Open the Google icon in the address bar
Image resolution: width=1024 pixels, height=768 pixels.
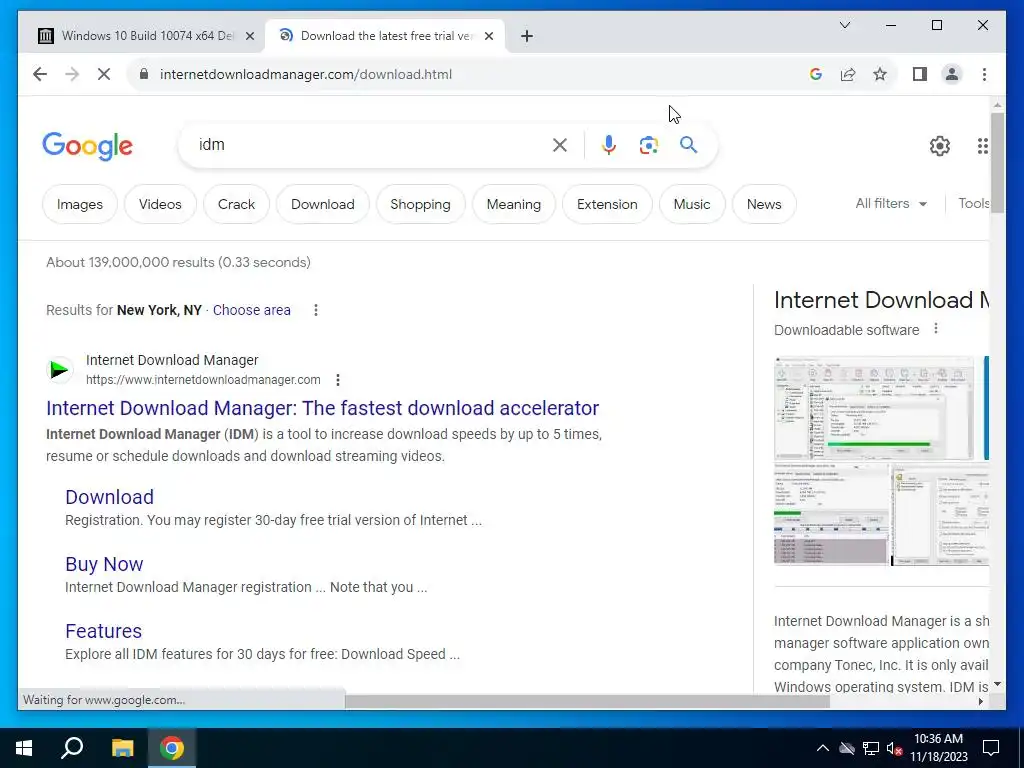(816, 74)
